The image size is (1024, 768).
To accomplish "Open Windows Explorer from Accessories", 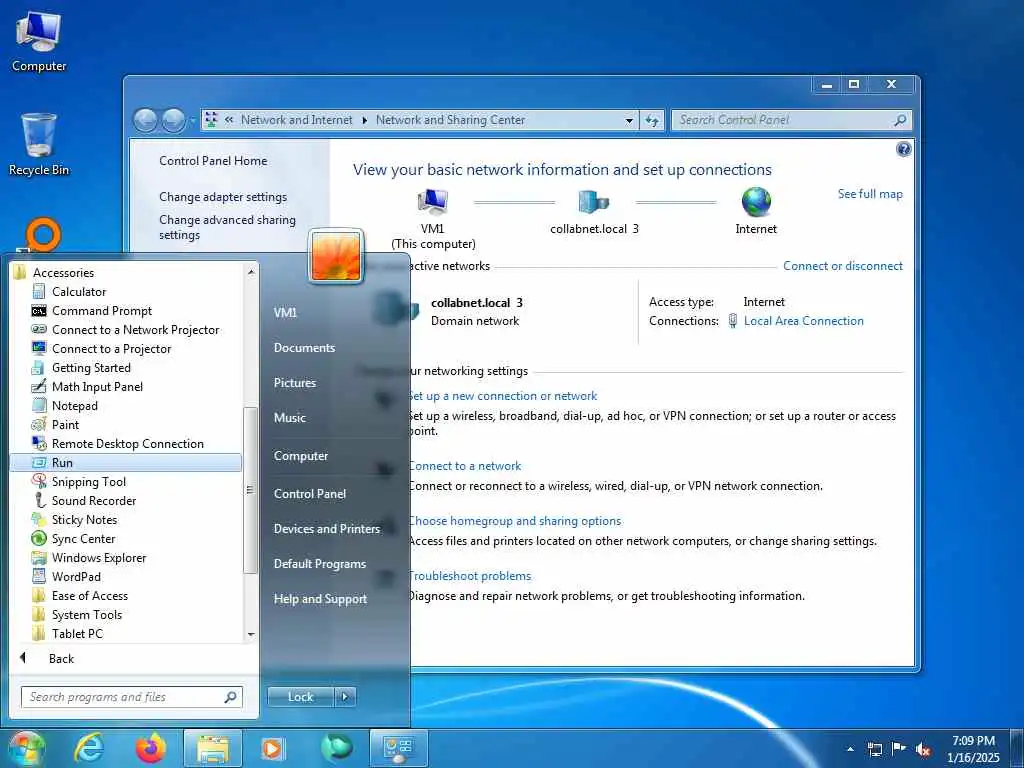I will [99, 558].
